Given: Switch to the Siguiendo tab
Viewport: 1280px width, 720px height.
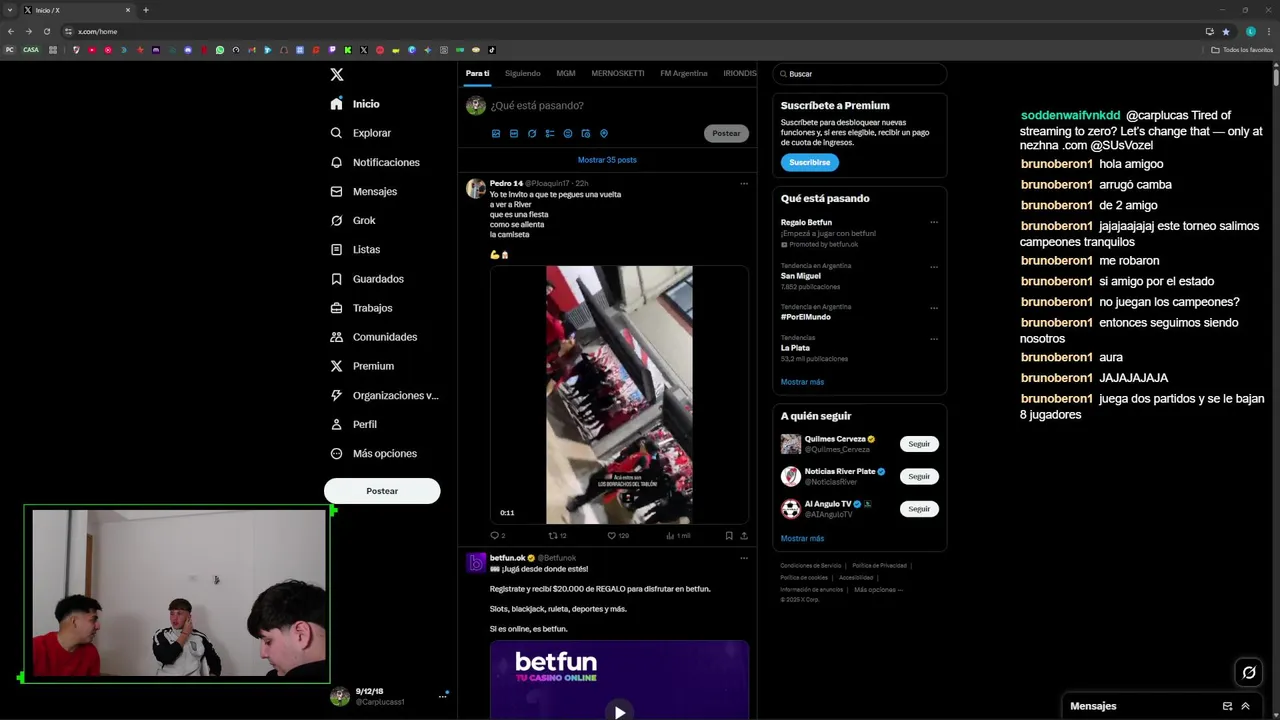Looking at the screenshot, I should [x=522, y=73].
